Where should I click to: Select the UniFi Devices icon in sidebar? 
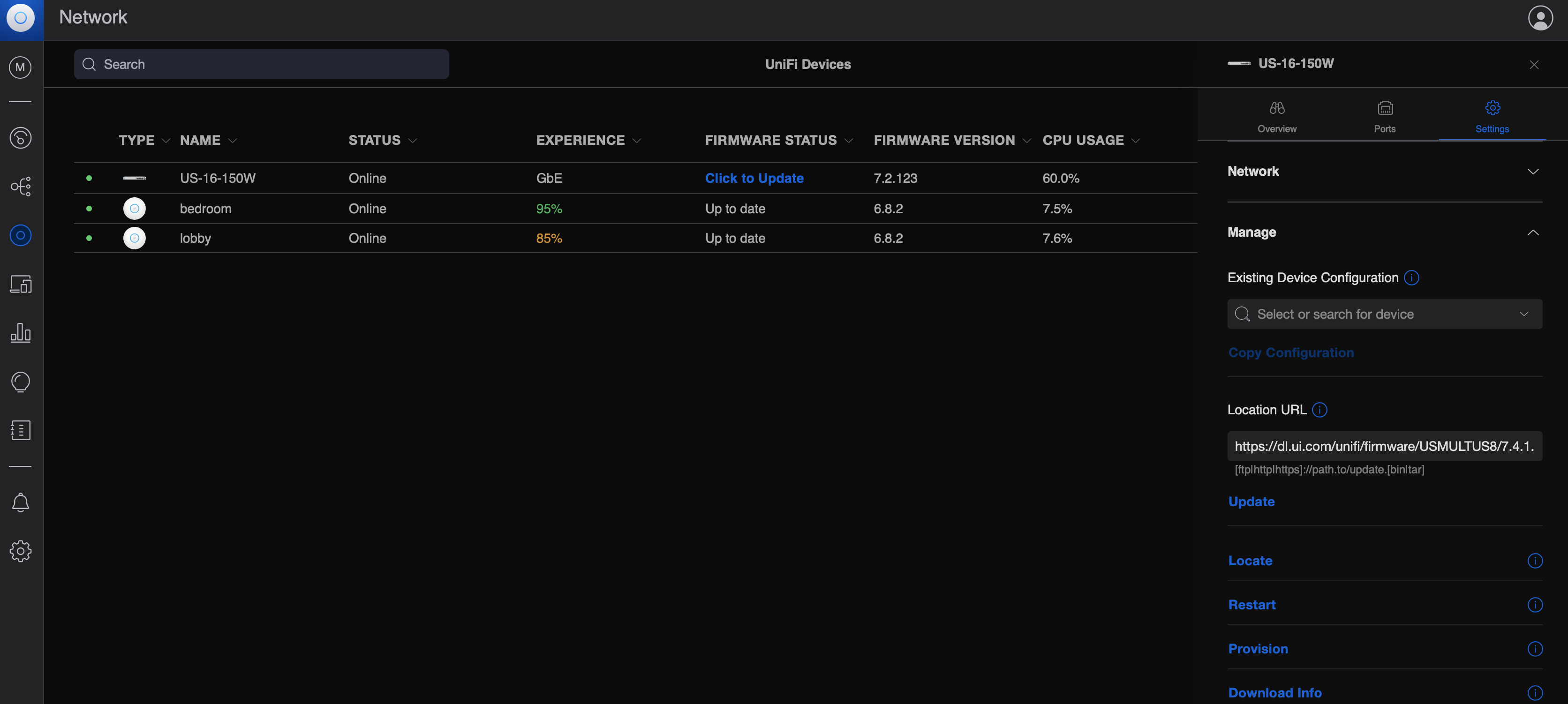point(21,235)
